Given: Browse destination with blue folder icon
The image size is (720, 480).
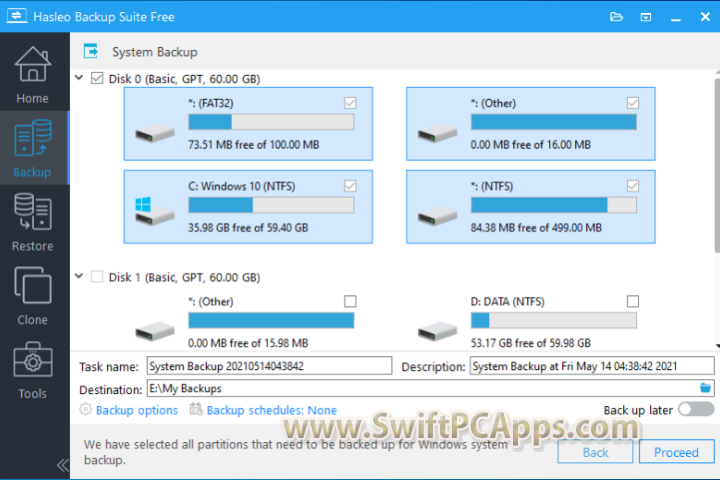Looking at the screenshot, I should tap(705, 388).
